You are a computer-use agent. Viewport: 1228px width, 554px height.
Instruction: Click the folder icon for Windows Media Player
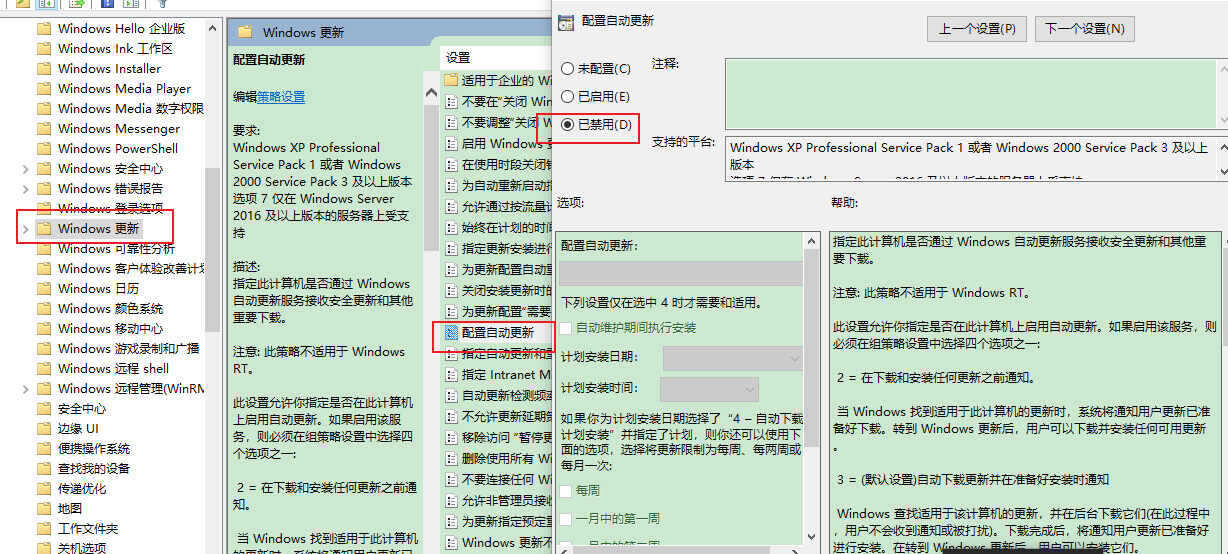[44, 89]
